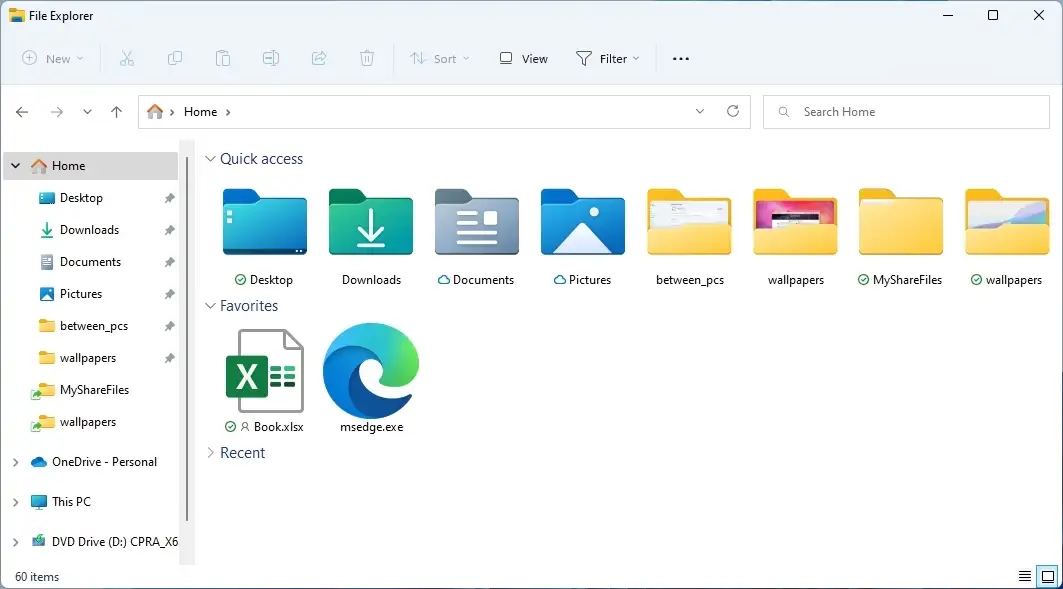Click the Delete trash can icon
The height and width of the screenshot is (589, 1063).
pyautogui.click(x=367, y=59)
